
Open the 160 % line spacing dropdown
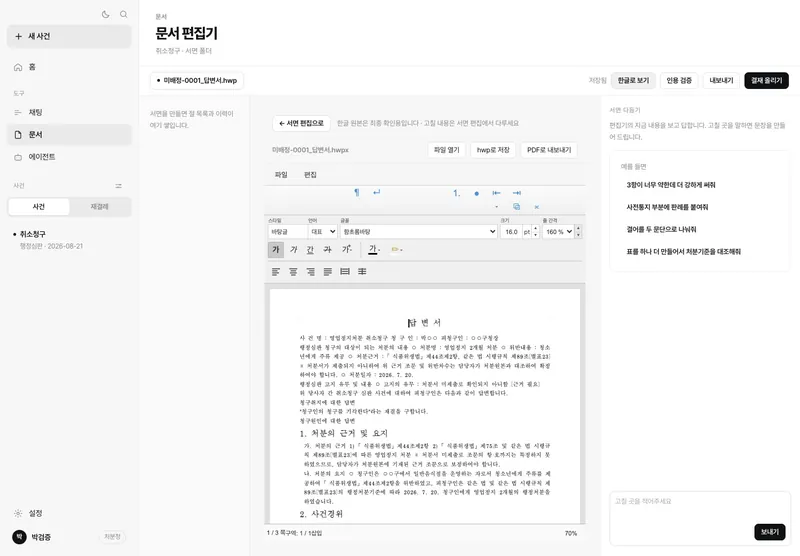point(559,232)
